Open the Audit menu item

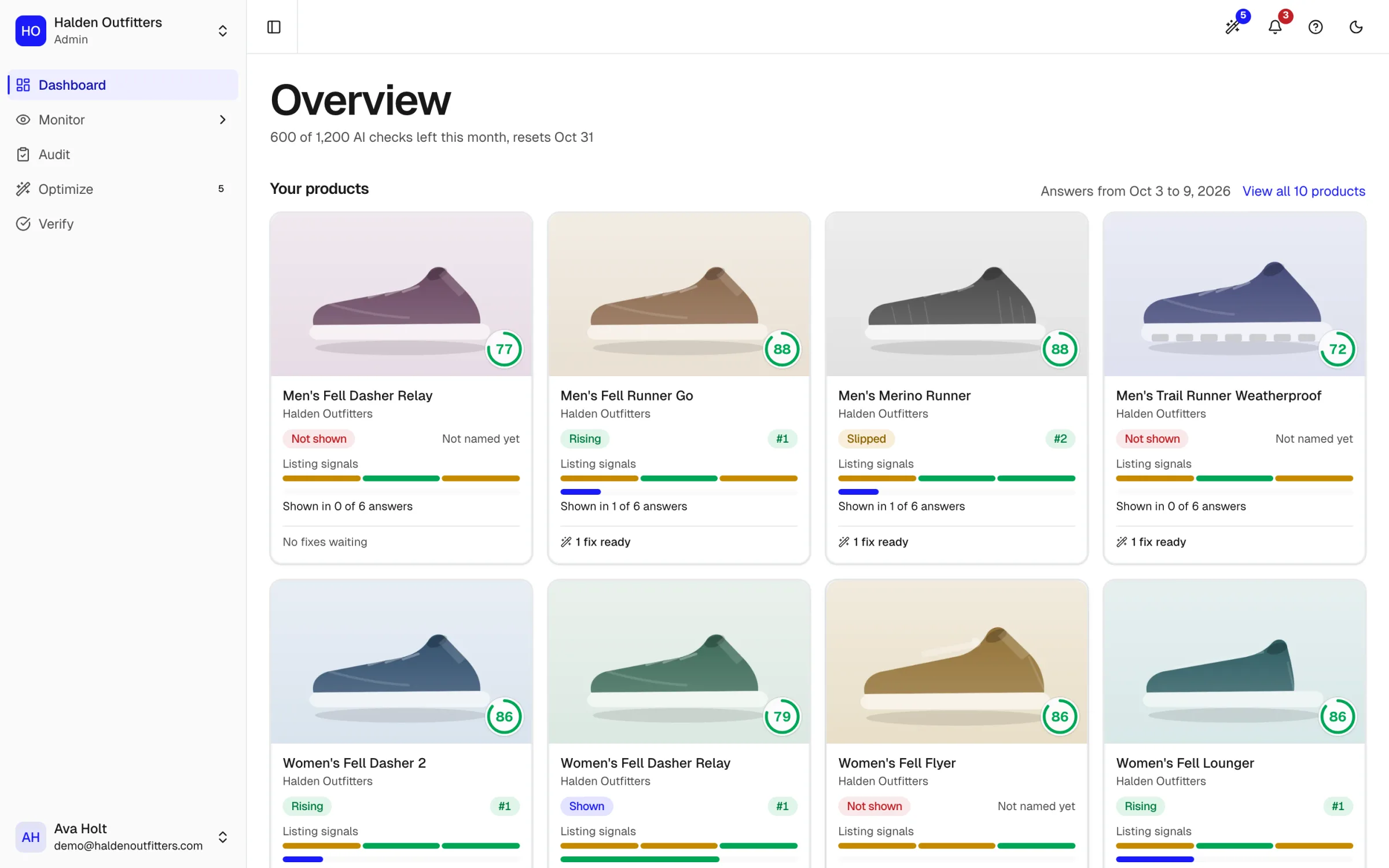tap(123, 154)
